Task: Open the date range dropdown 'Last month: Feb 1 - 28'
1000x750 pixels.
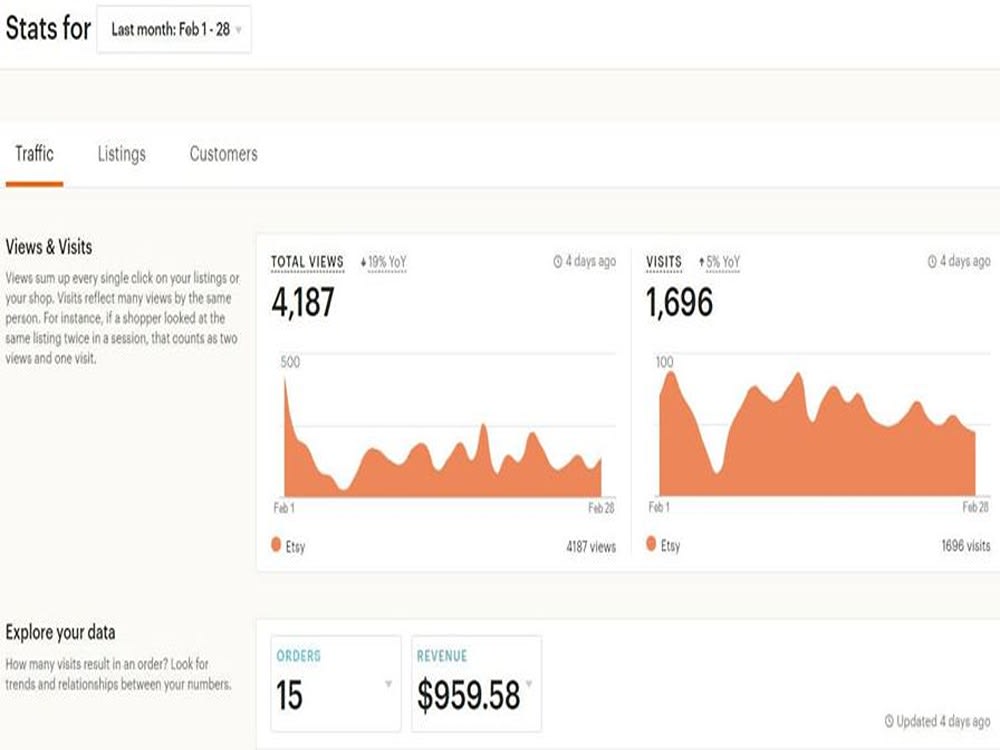Action: pos(173,29)
